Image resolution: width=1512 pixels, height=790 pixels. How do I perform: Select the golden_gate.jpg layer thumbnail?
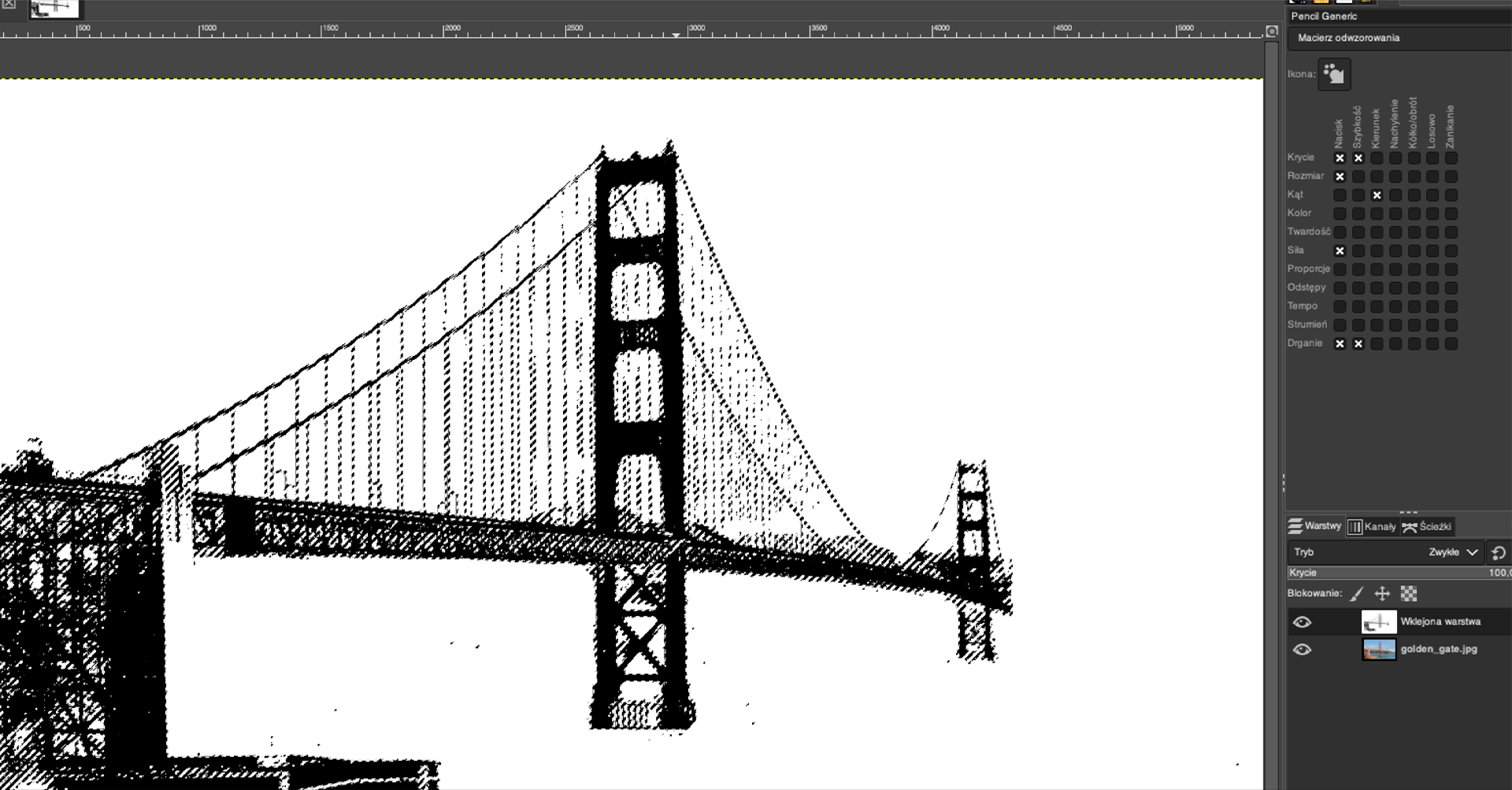point(1379,650)
